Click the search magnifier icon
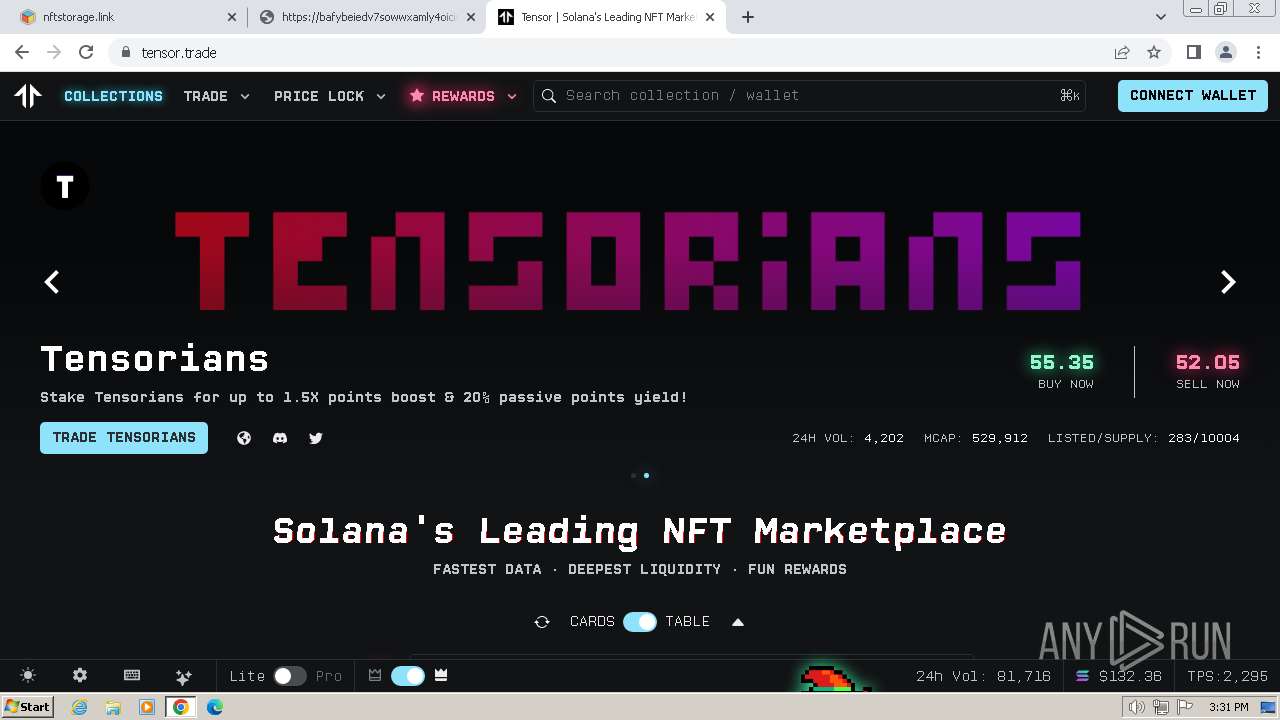The width and height of the screenshot is (1280, 720). 549,96
